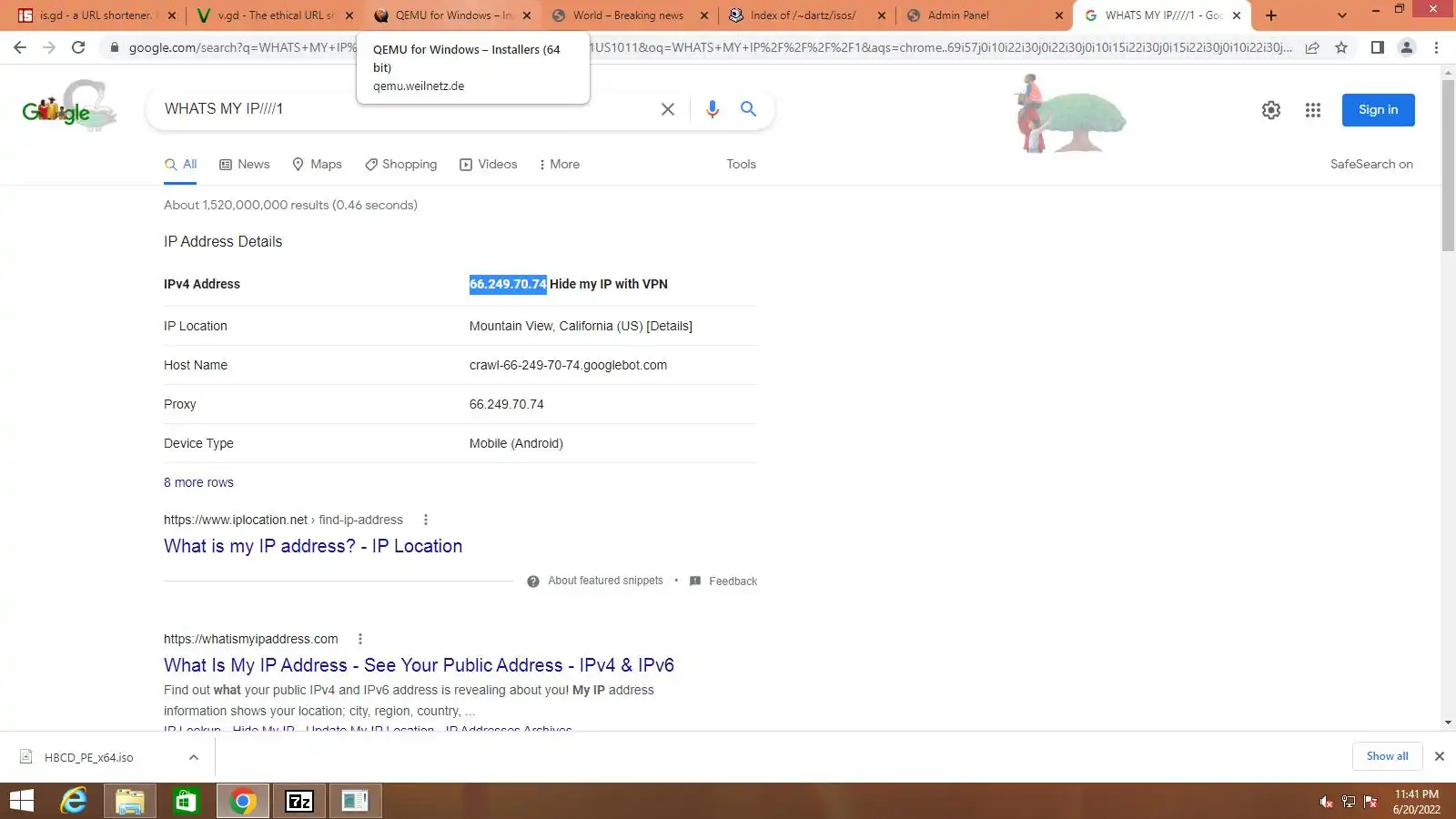View site info lock icon
The image size is (1456, 819).
coord(114,47)
